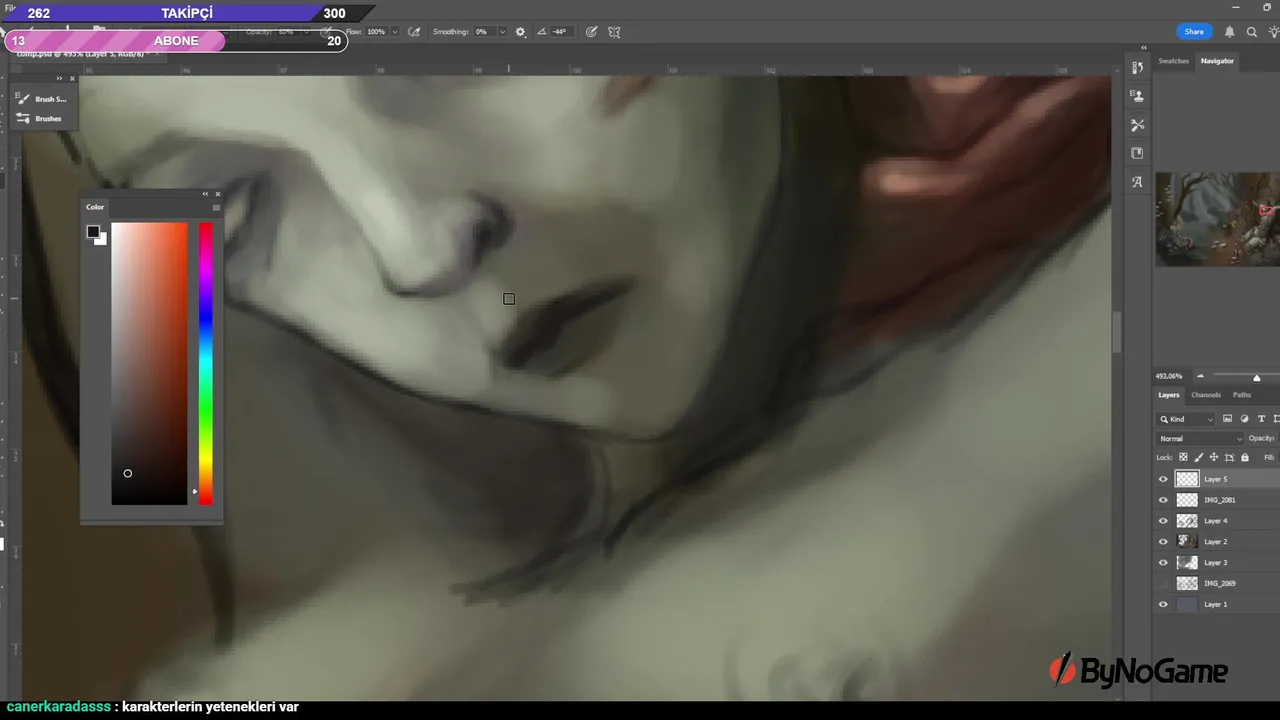Click the Navigator preview thumbnail
The height and width of the screenshot is (720, 1280).
pyautogui.click(x=1218, y=219)
